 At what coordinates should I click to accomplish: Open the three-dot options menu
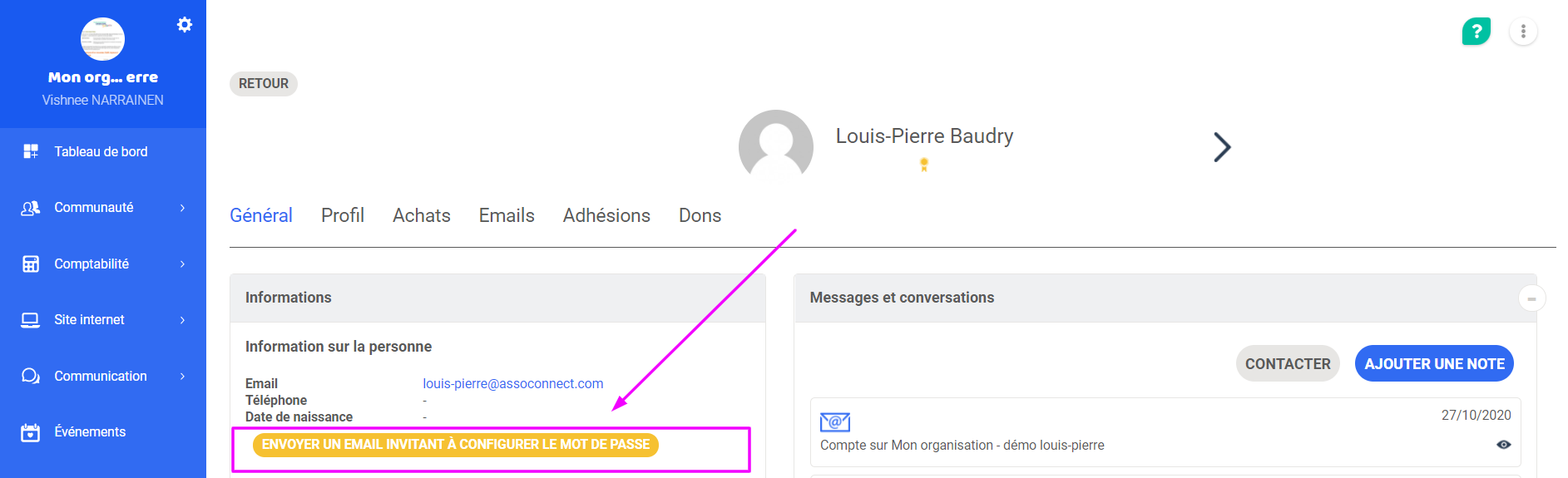(1523, 32)
